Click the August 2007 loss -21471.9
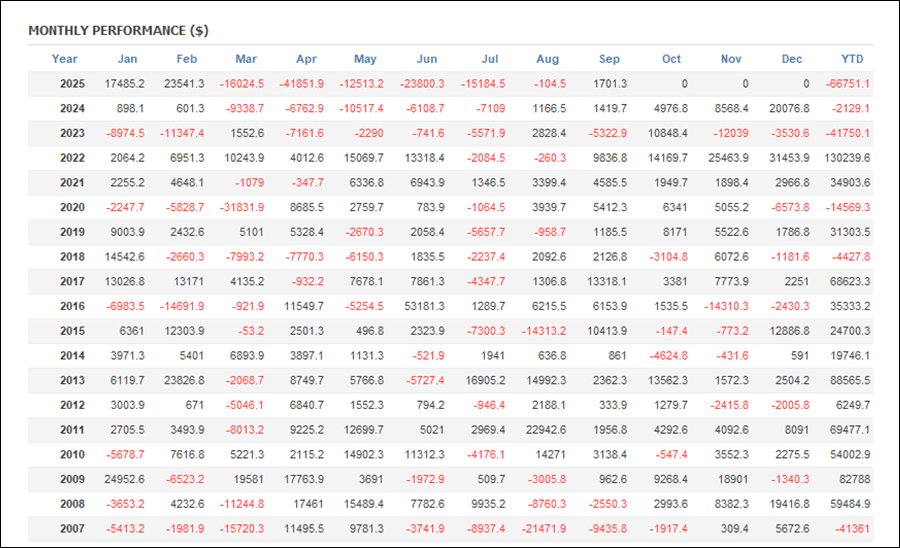 pyautogui.click(x=545, y=530)
